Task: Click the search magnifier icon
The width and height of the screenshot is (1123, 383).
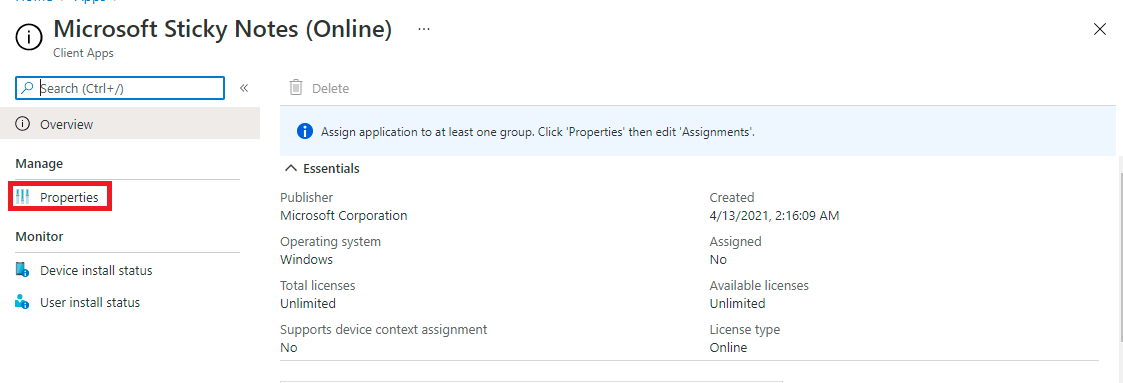Action: click(x=26, y=88)
